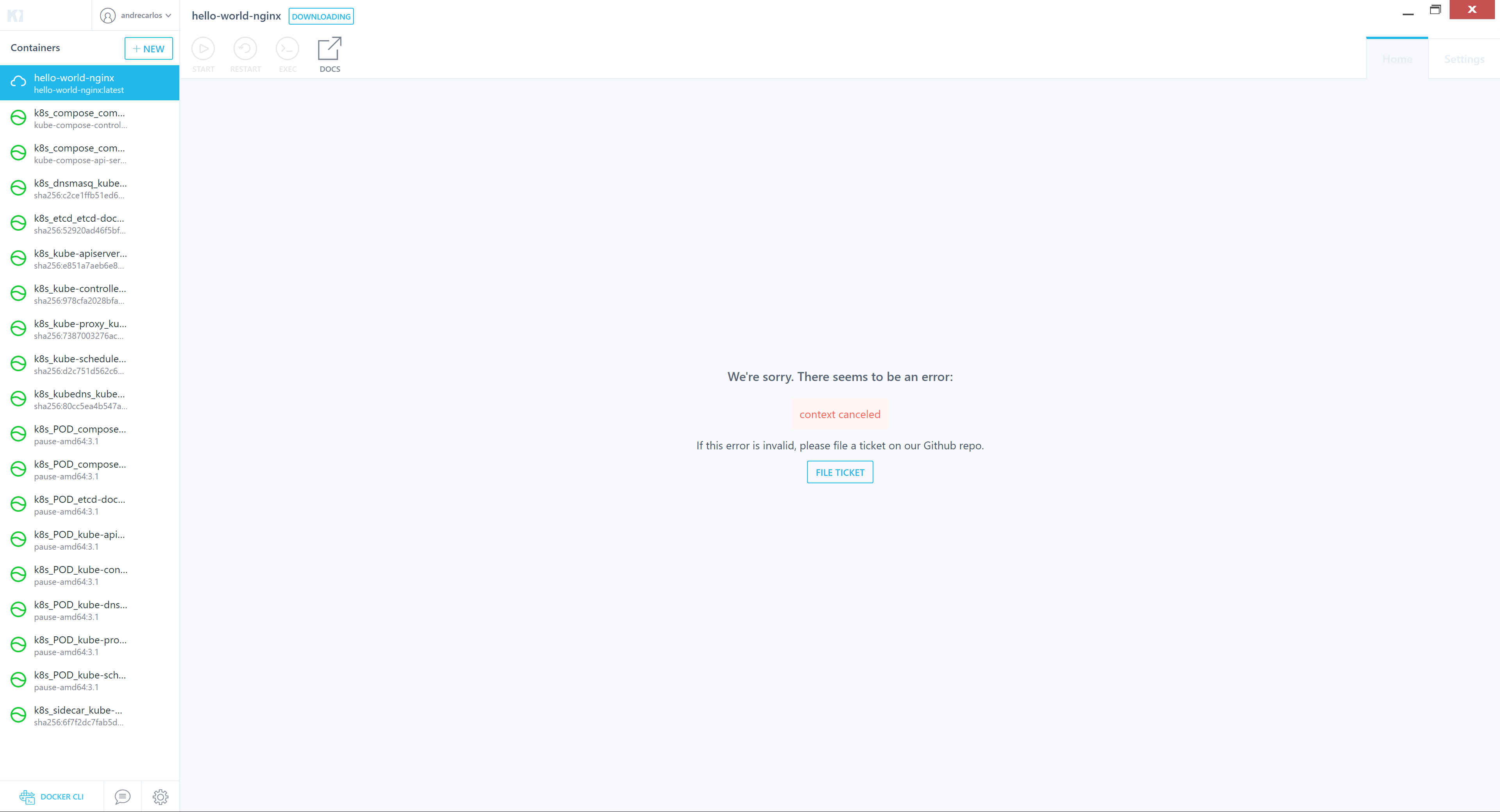Click the context canceled error message

point(839,414)
